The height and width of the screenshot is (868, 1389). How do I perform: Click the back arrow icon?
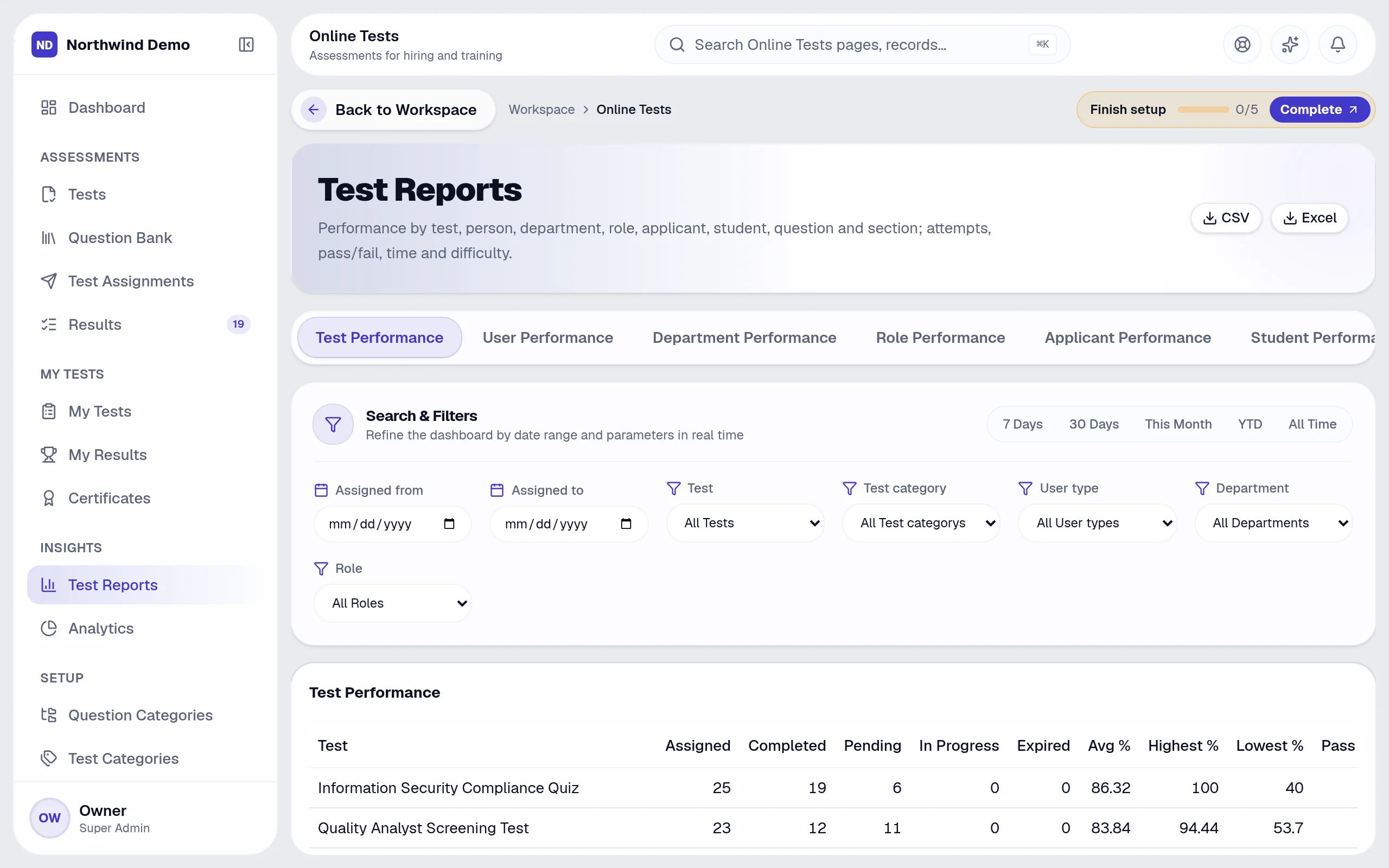click(x=314, y=110)
